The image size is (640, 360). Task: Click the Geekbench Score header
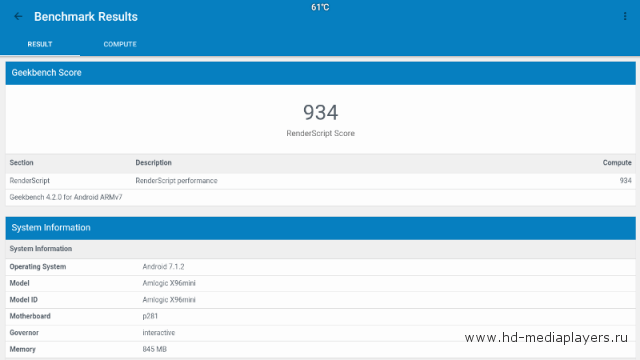pyautogui.click(x=320, y=73)
